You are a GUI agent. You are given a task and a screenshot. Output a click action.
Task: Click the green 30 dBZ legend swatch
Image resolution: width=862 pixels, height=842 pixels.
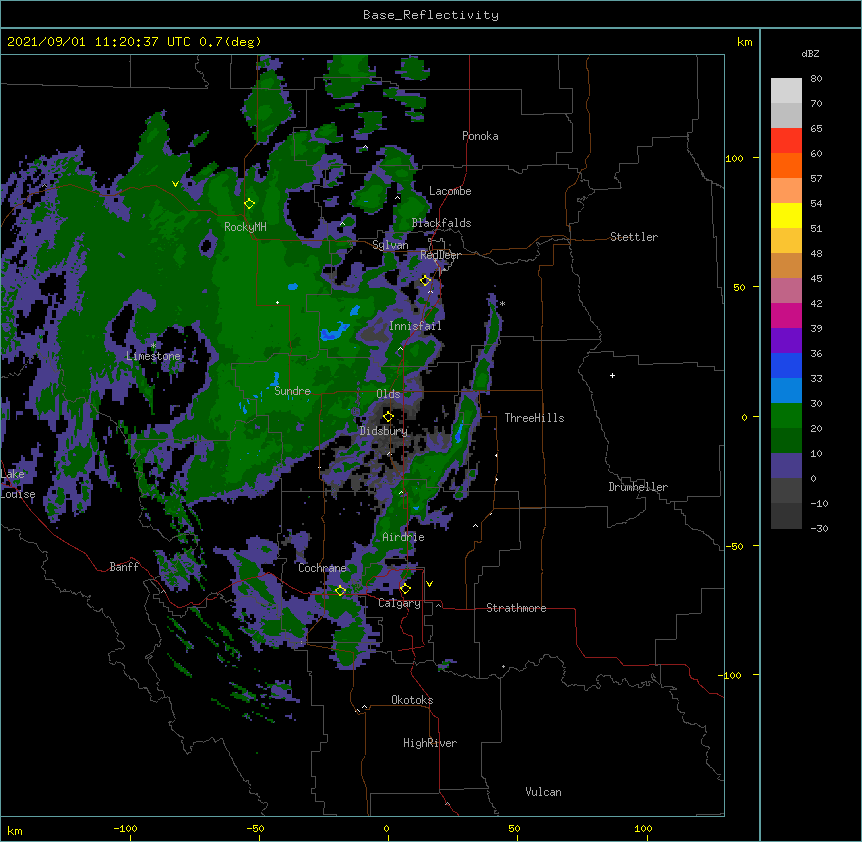pyautogui.click(x=786, y=416)
